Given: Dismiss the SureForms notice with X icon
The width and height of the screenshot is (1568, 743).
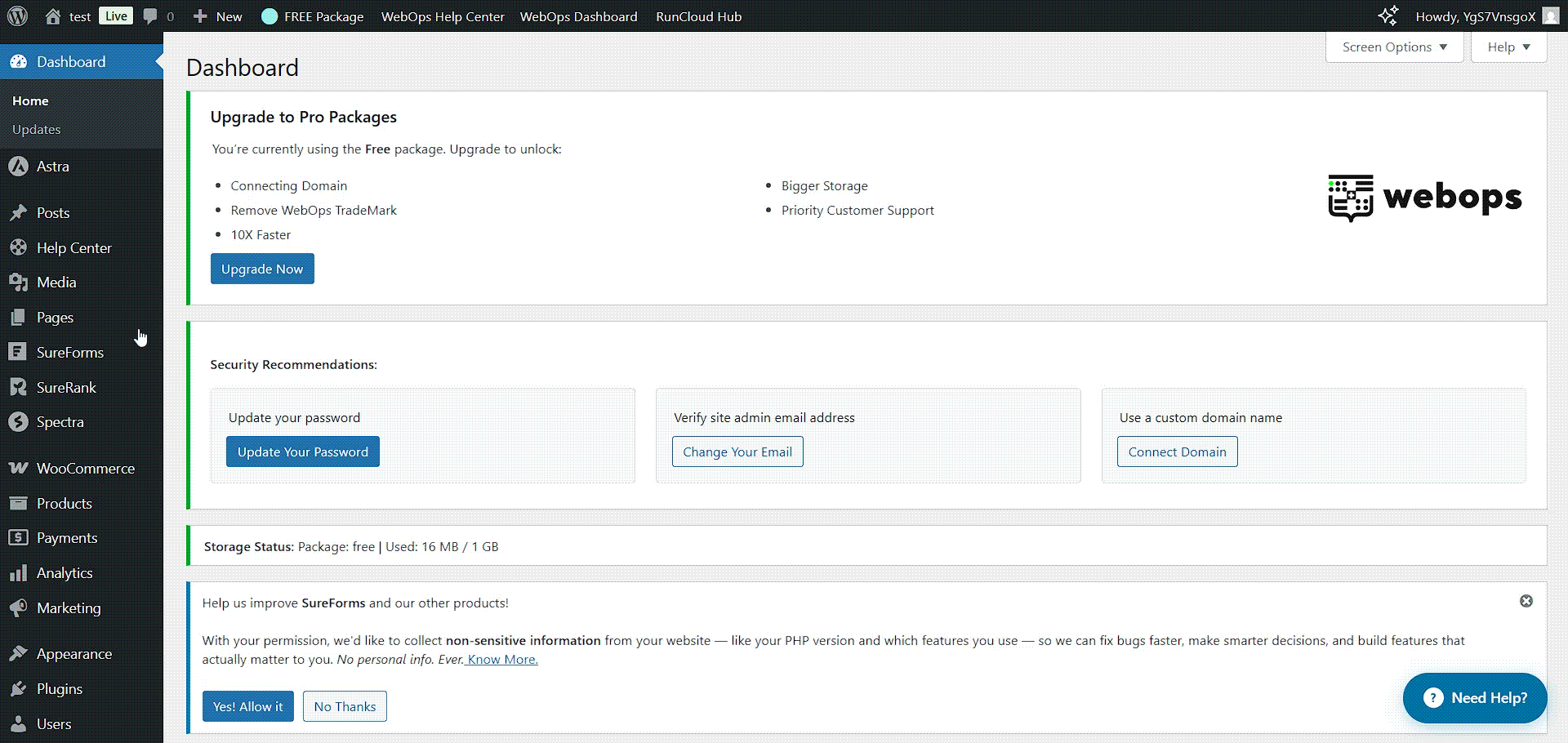Looking at the screenshot, I should click(1526, 601).
